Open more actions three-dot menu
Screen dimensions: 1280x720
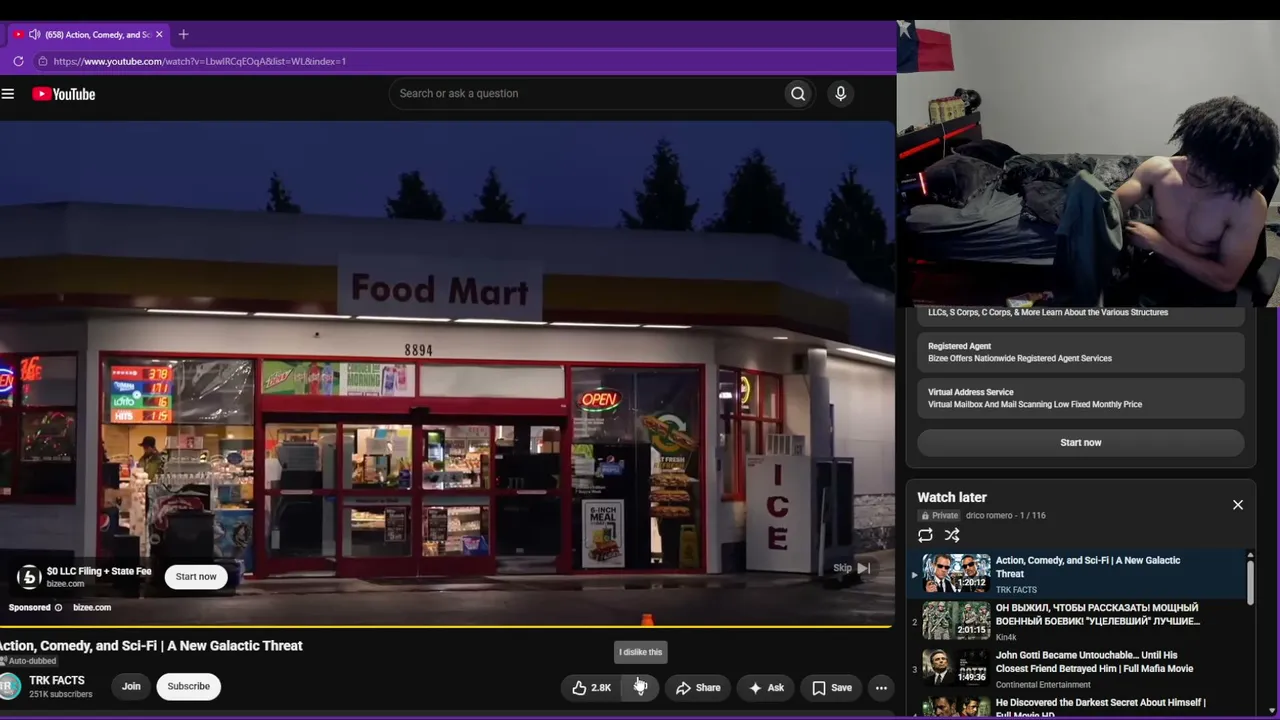pyautogui.click(x=881, y=688)
